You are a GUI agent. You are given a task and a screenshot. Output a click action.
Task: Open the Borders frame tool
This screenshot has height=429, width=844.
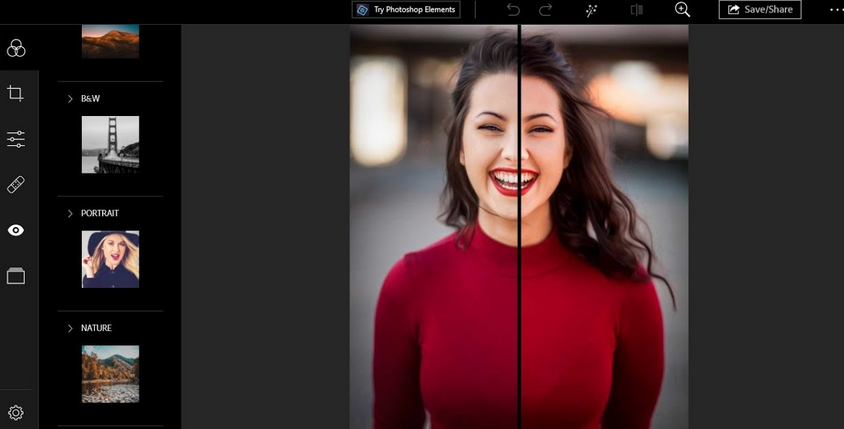16,276
